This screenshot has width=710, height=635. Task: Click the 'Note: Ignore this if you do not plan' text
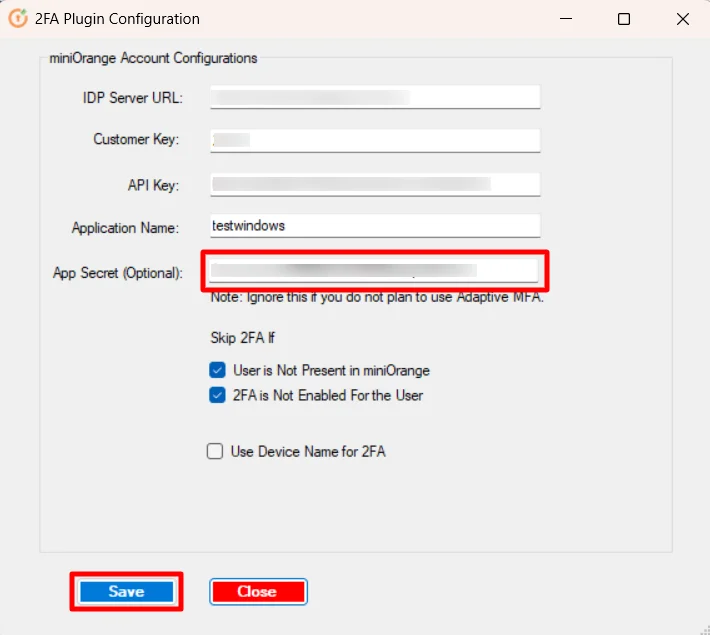coord(377,297)
